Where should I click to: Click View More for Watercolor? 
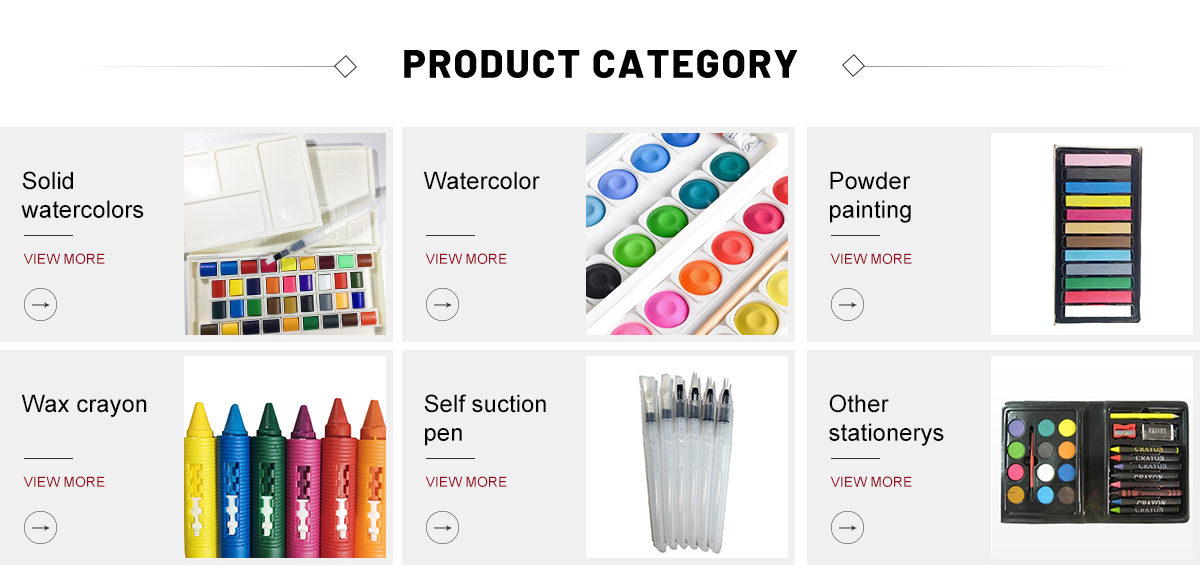(466, 259)
